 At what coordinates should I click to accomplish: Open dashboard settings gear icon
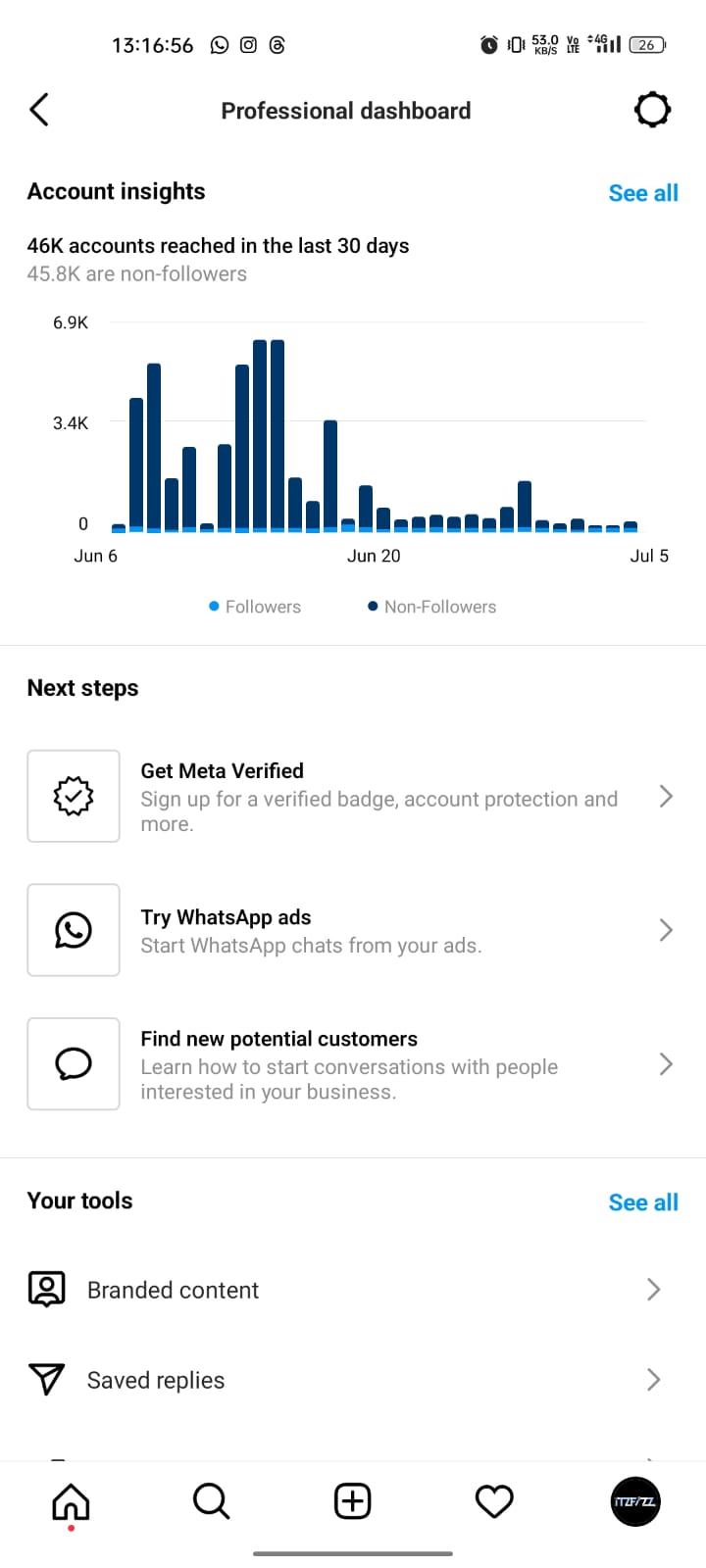(652, 110)
